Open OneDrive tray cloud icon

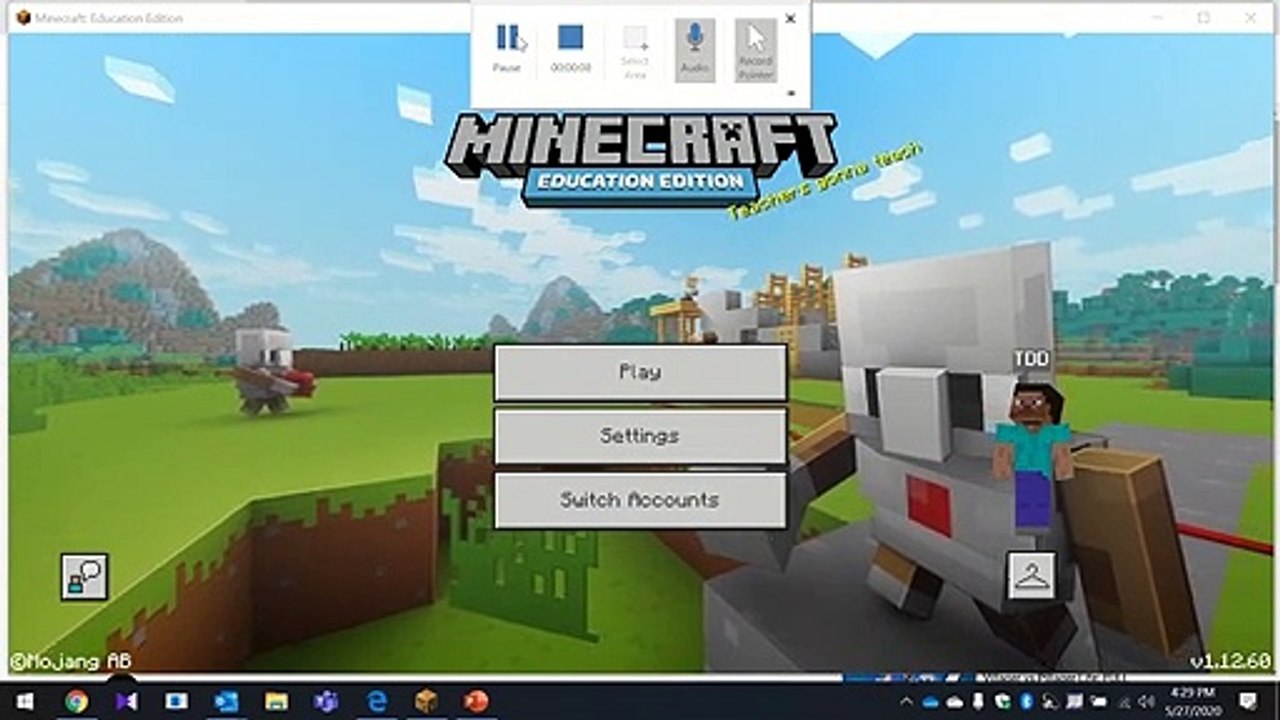[x=930, y=702]
